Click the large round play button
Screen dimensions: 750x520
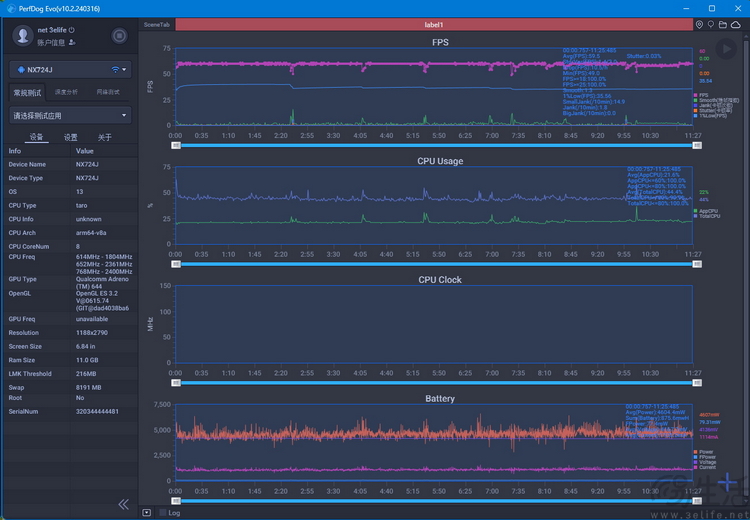tap(726, 49)
